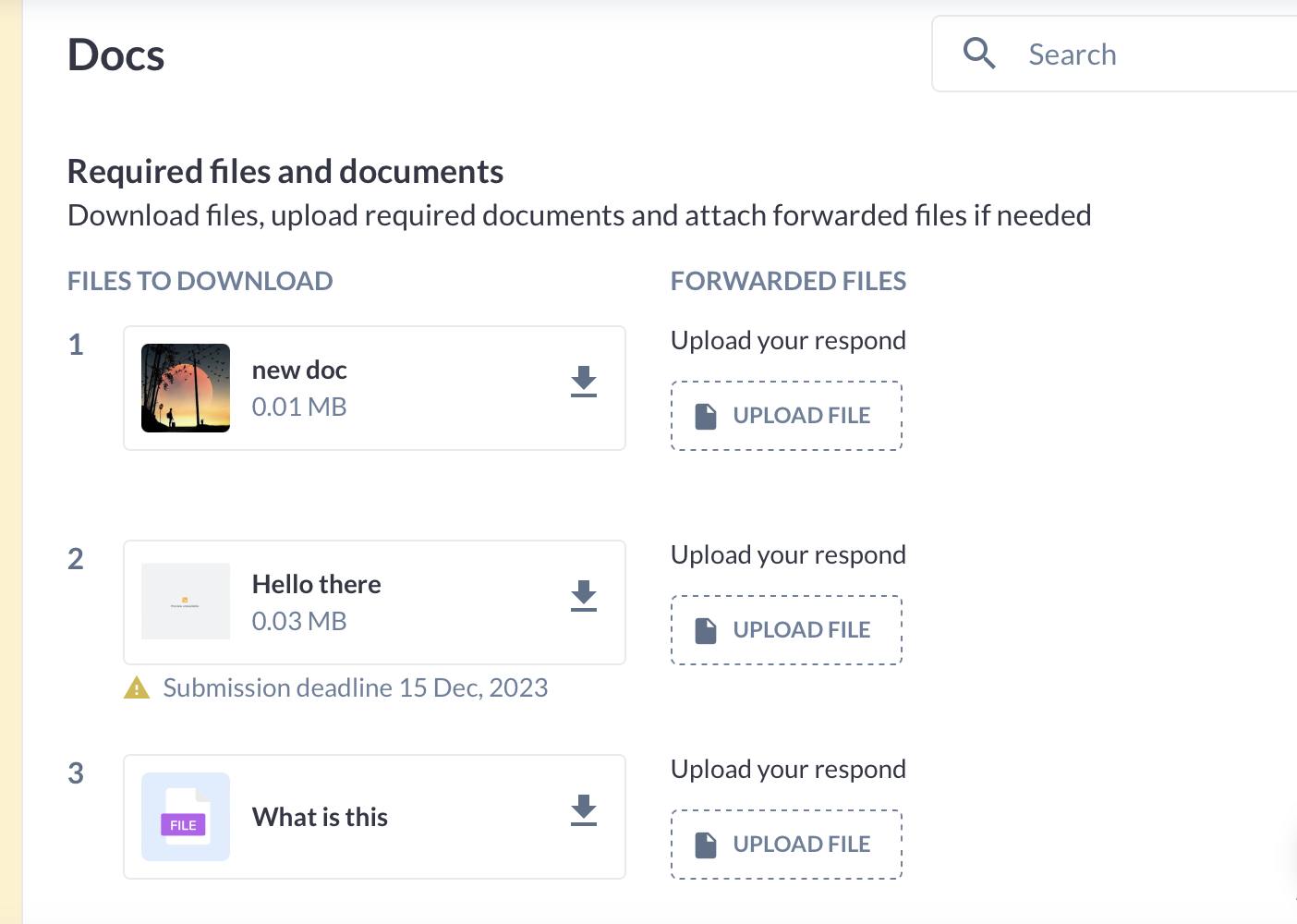Image resolution: width=1297 pixels, height=924 pixels.
Task: Download the 'What is this' file
Action: [x=583, y=810]
